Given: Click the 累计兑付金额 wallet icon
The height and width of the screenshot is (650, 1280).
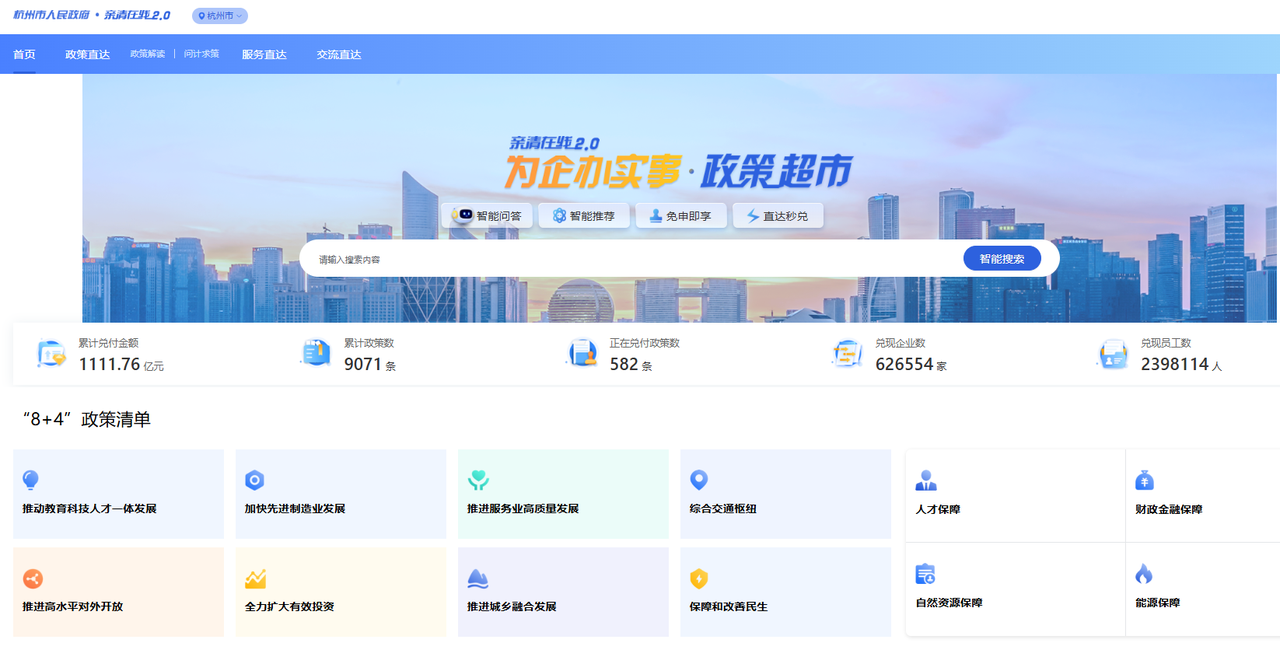Looking at the screenshot, I should point(51,354).
